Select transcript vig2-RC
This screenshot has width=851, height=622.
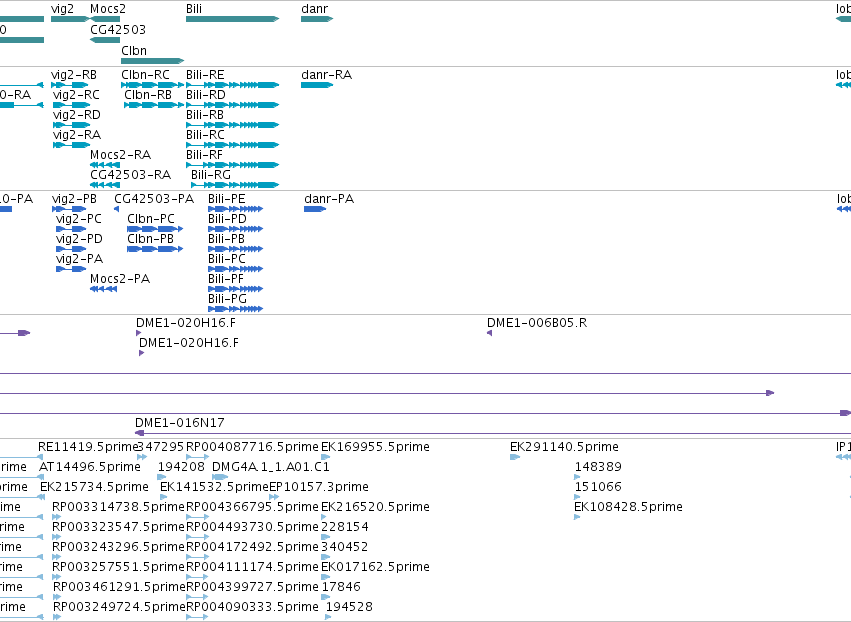pyautogui.click(x=77, y=95)
